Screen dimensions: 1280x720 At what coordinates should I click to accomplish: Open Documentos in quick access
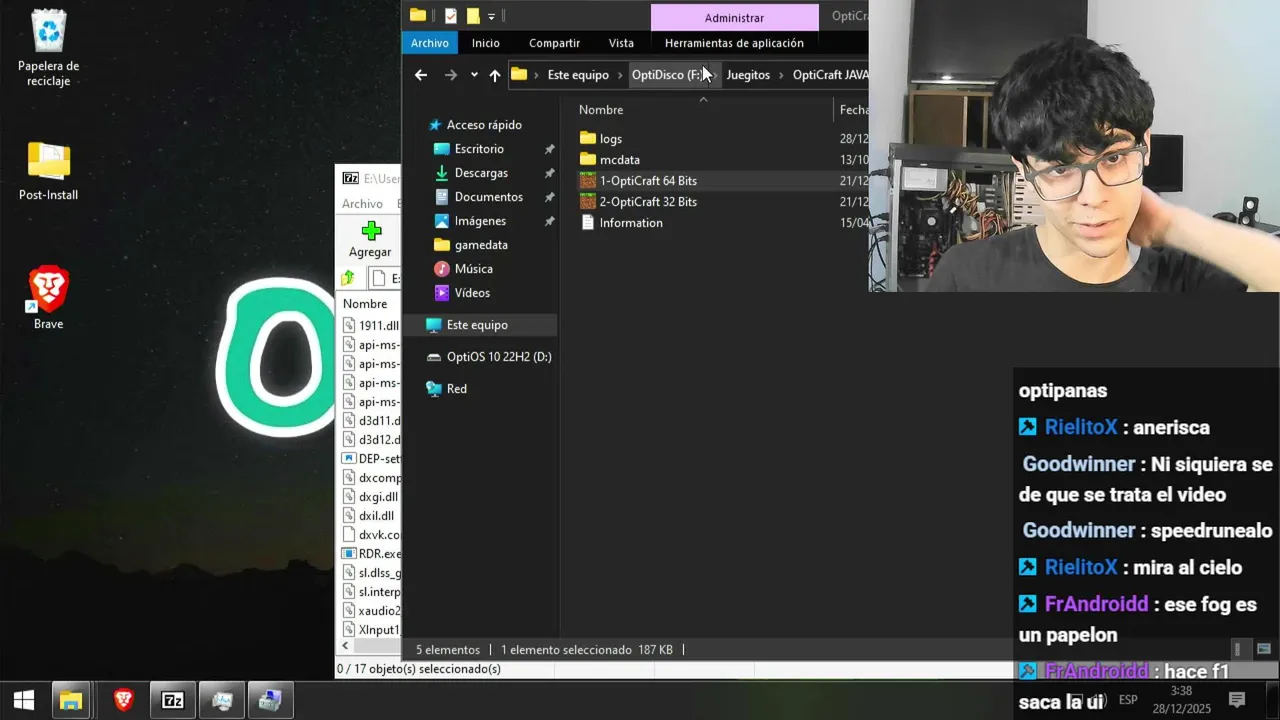pyautogui.click(x=488, y=197)
